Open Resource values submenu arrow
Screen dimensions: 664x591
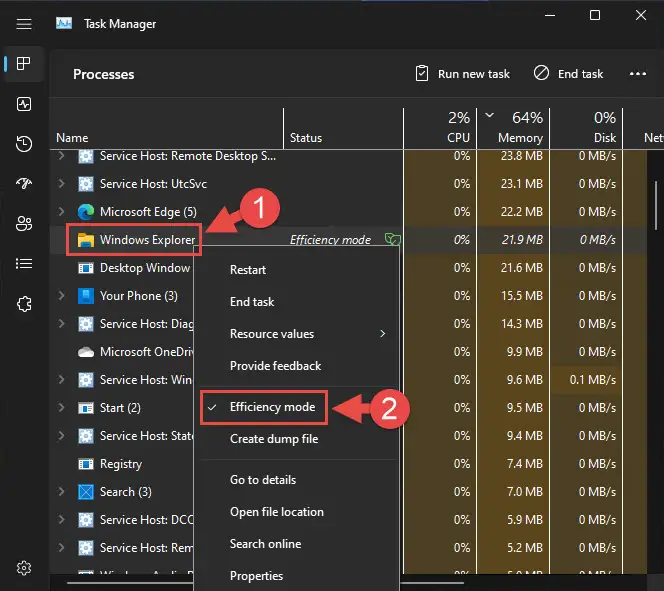382,334
